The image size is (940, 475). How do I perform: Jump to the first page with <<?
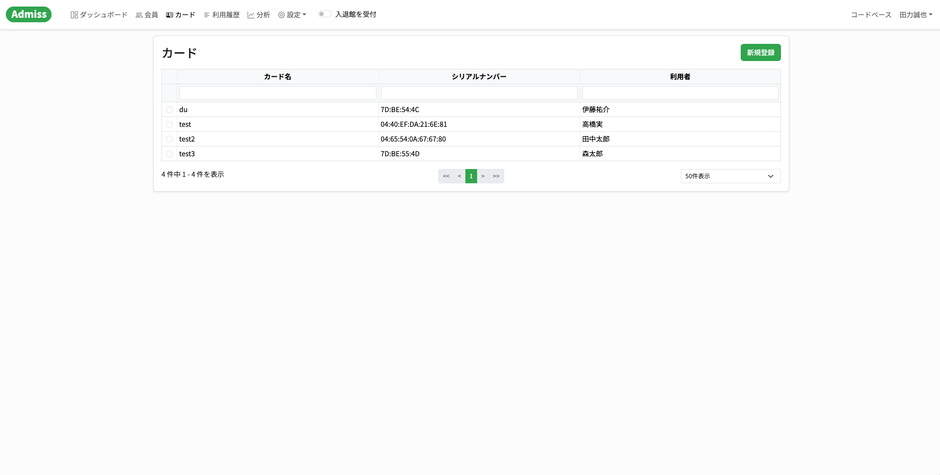pos(446,176)
